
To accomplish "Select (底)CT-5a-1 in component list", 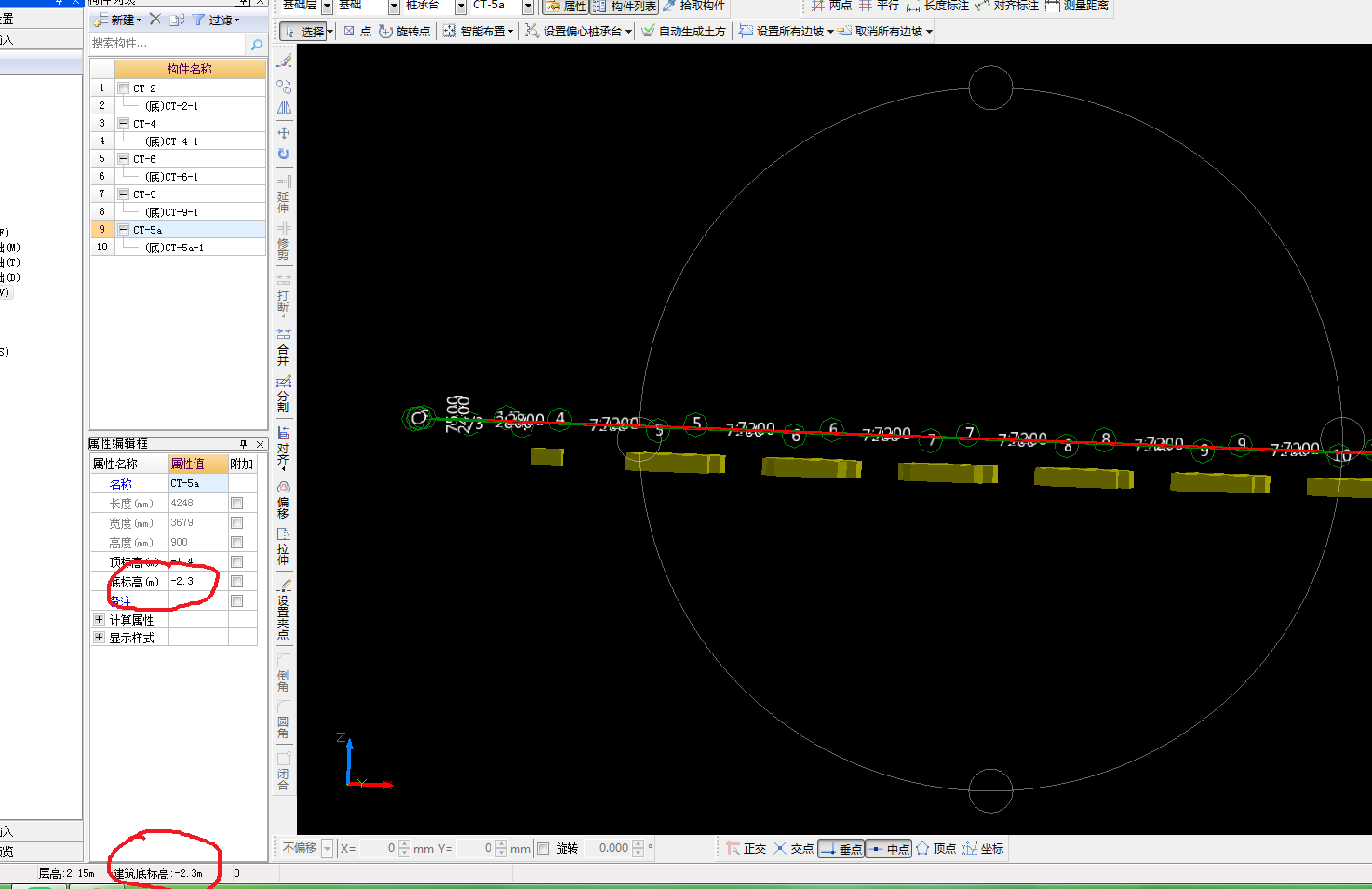I will (x=174, y=248).
